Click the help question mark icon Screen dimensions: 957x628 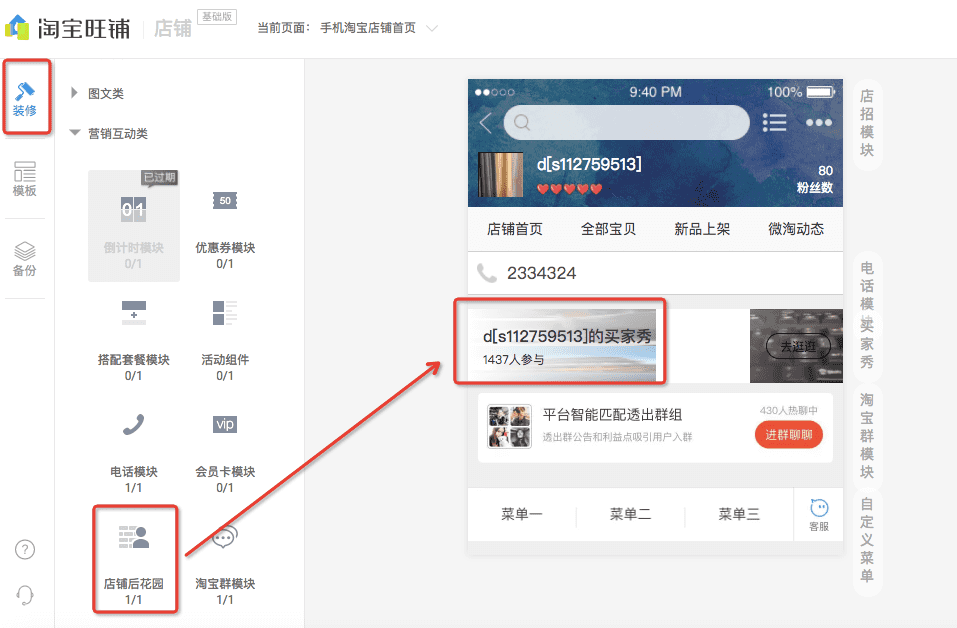coord(25,550)
